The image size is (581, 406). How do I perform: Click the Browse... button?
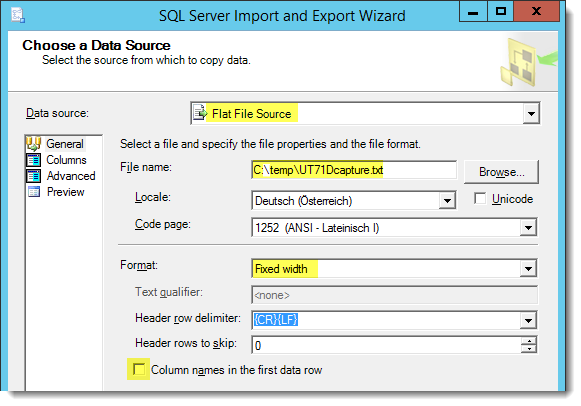coord(501,172)
